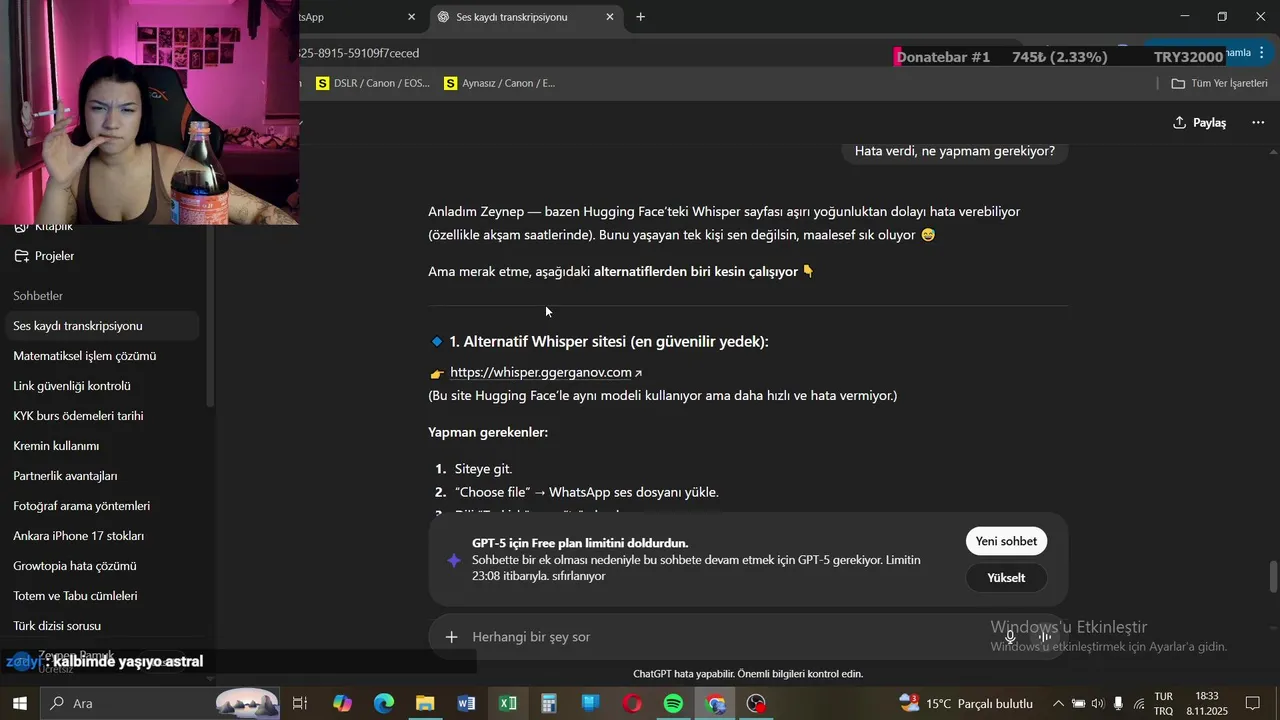Open the KYK burs ödemeleri tarihi chat
Screen dimensions: 1280x720
pyautogui.click(x=100, y=416)
